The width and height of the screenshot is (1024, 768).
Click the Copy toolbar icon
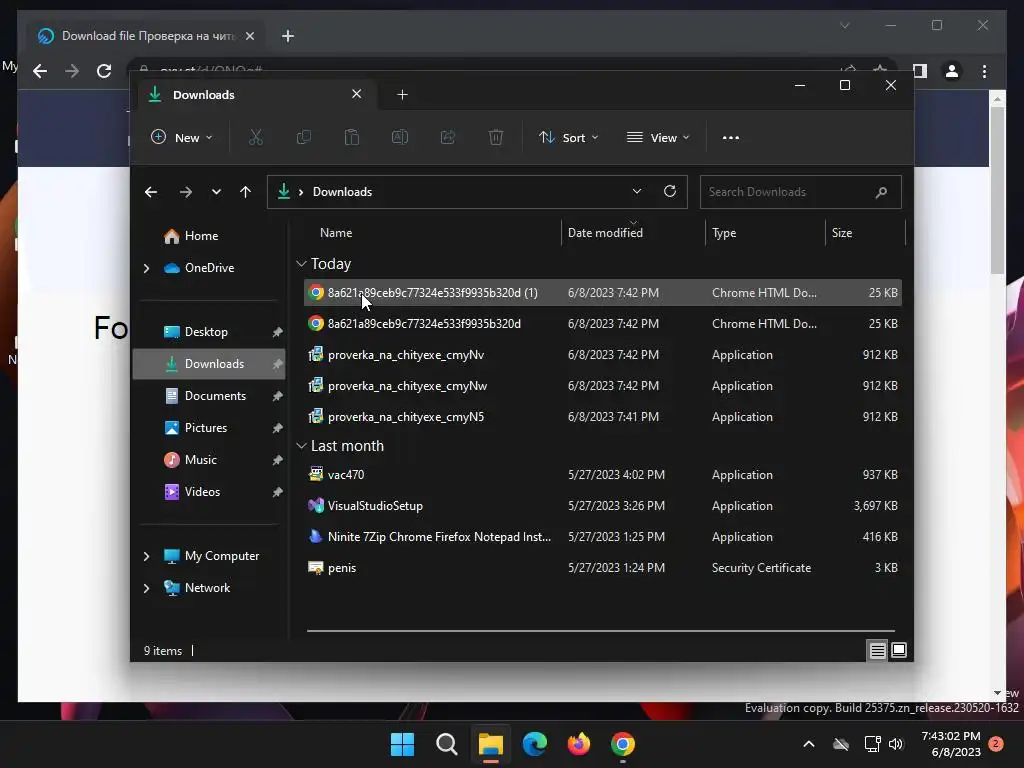pyautogui.click(x=304, y=138)
